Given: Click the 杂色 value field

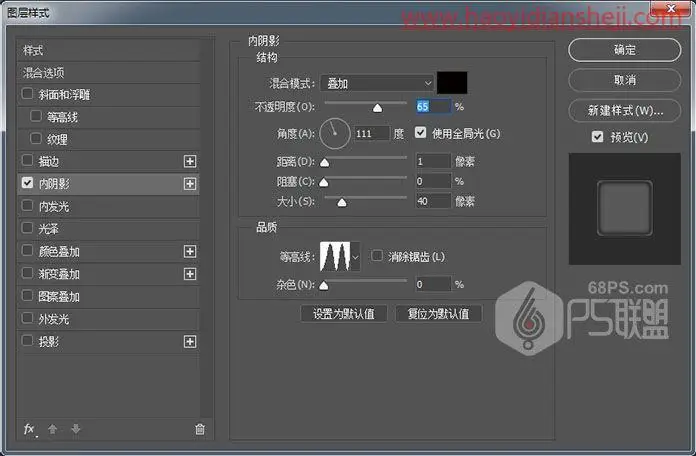Looking at the screenshot, I should [433, 284].
